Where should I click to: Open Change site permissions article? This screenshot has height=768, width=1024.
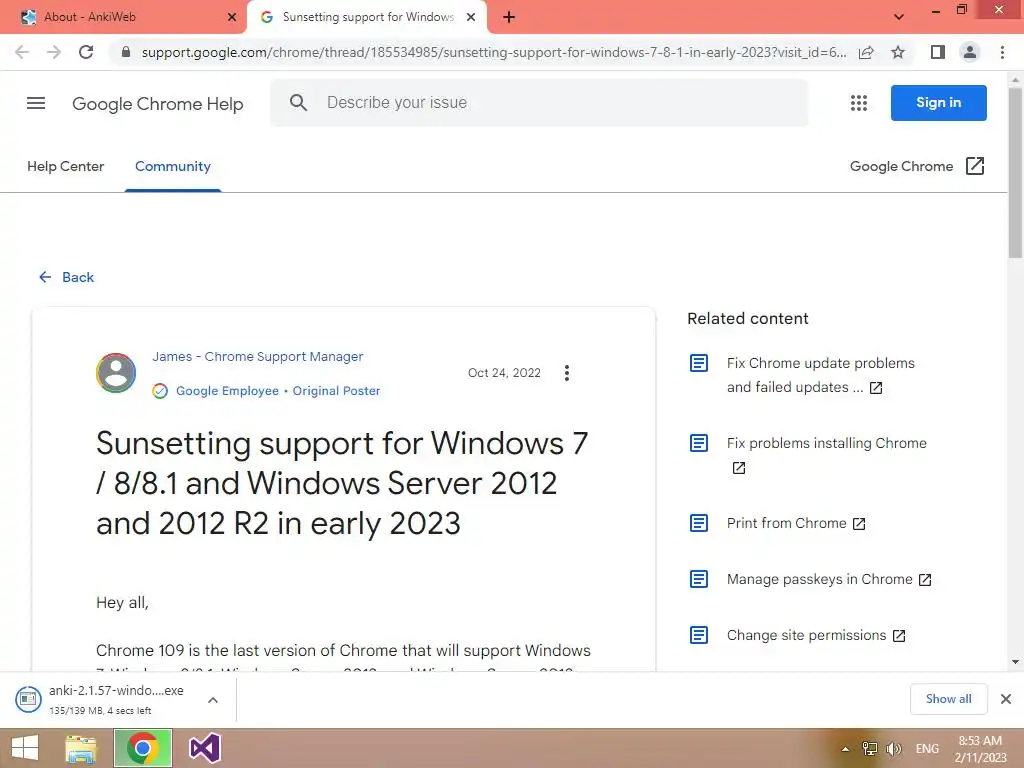point(816,635)
